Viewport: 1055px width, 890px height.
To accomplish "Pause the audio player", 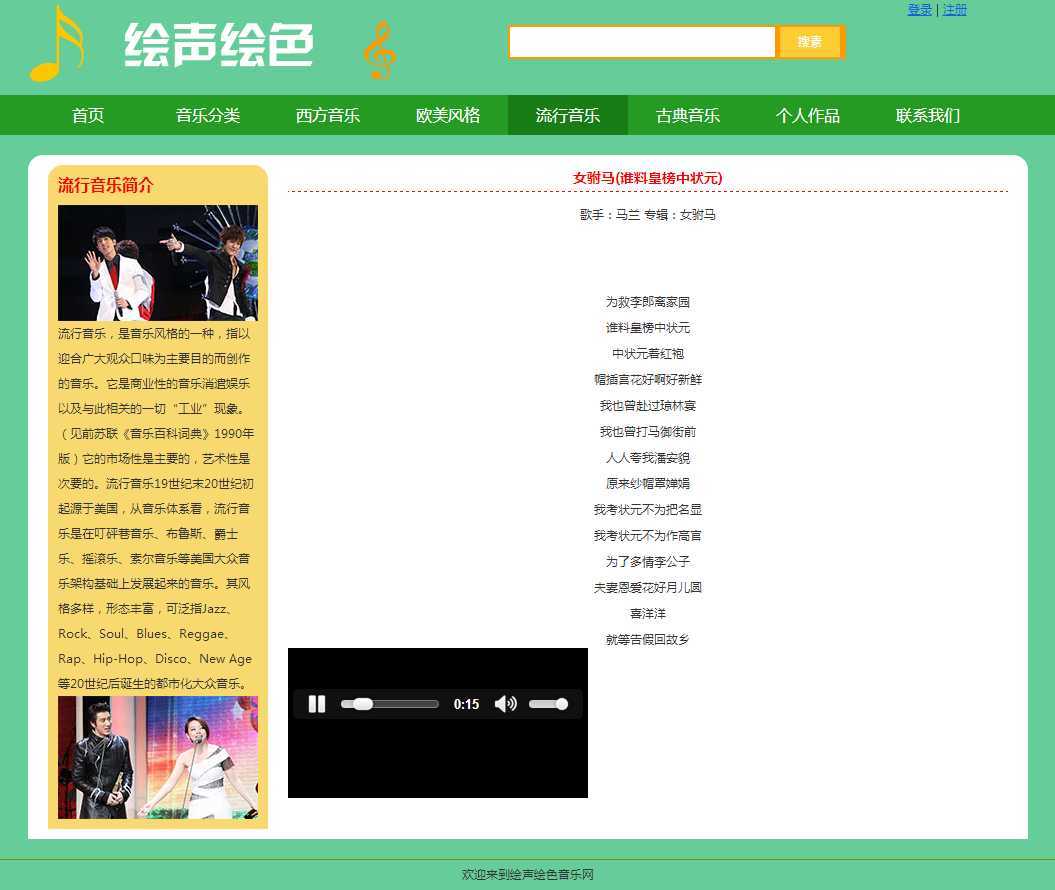I will pyautogui.click(x=317, y=704).
